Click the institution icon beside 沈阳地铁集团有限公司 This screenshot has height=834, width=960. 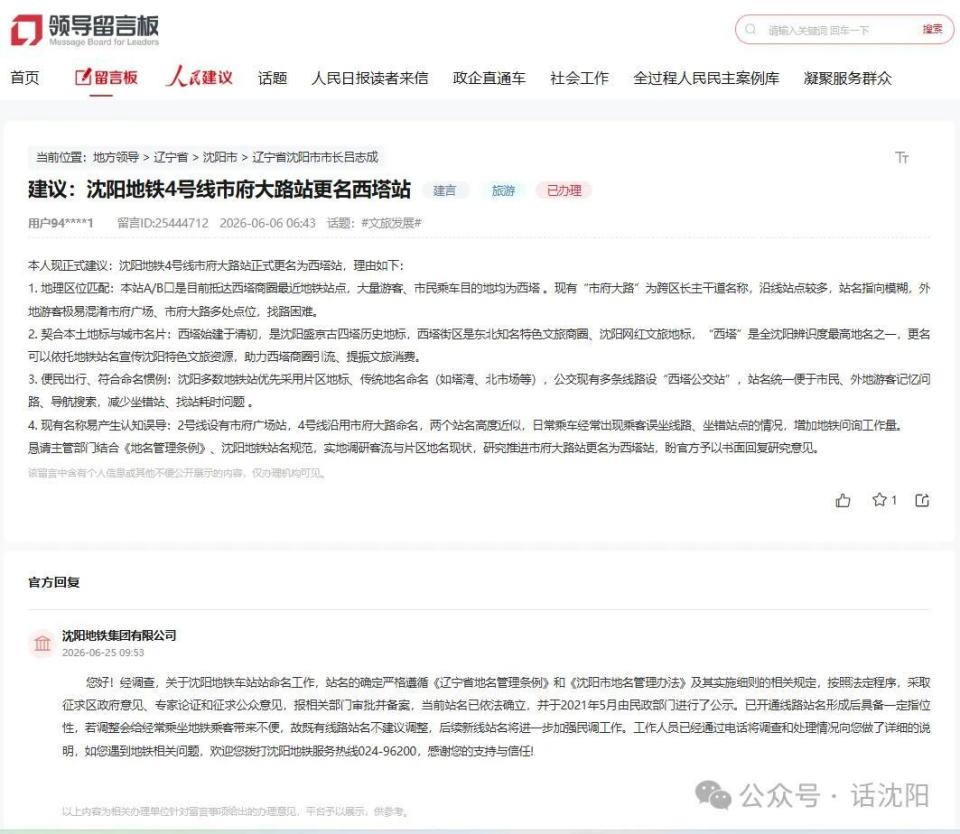tap(42, 644)
